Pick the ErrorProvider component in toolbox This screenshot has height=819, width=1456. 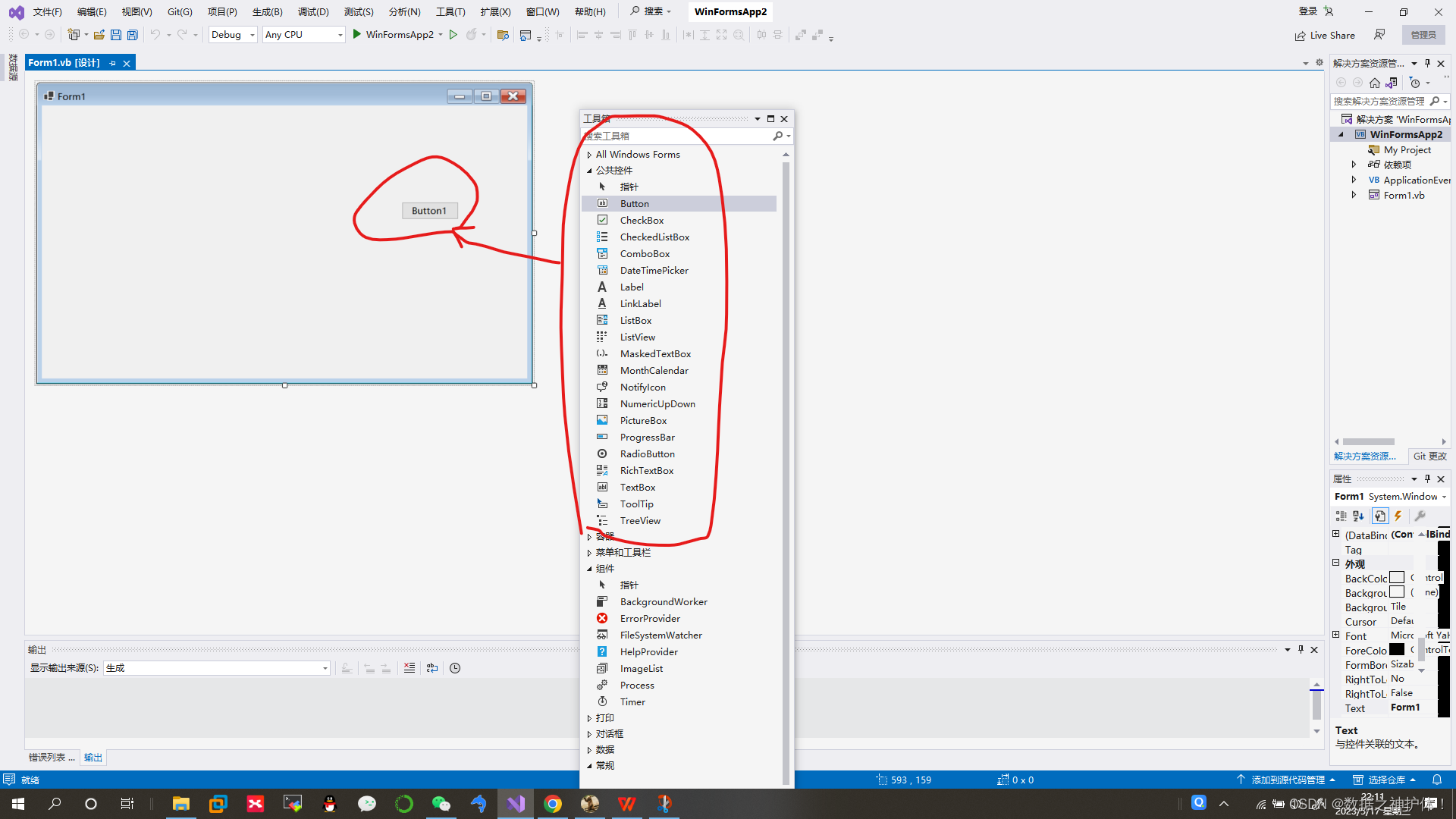click(x=650, y=618)
